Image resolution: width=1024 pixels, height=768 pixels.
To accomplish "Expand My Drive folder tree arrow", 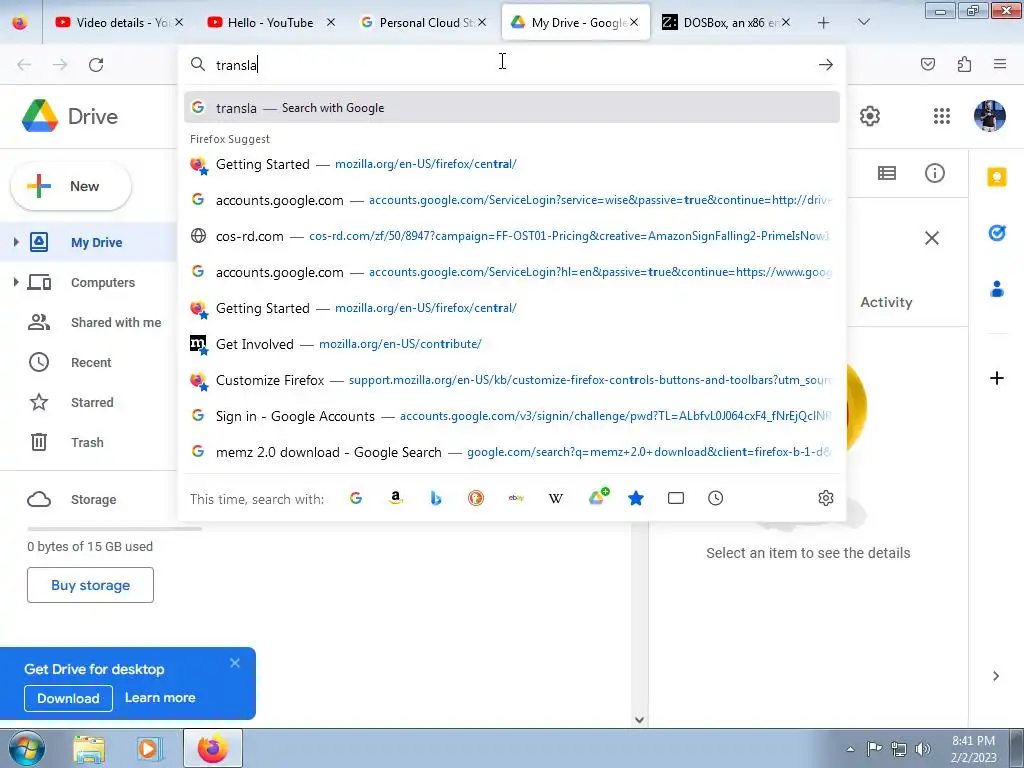I will [16, 242].
